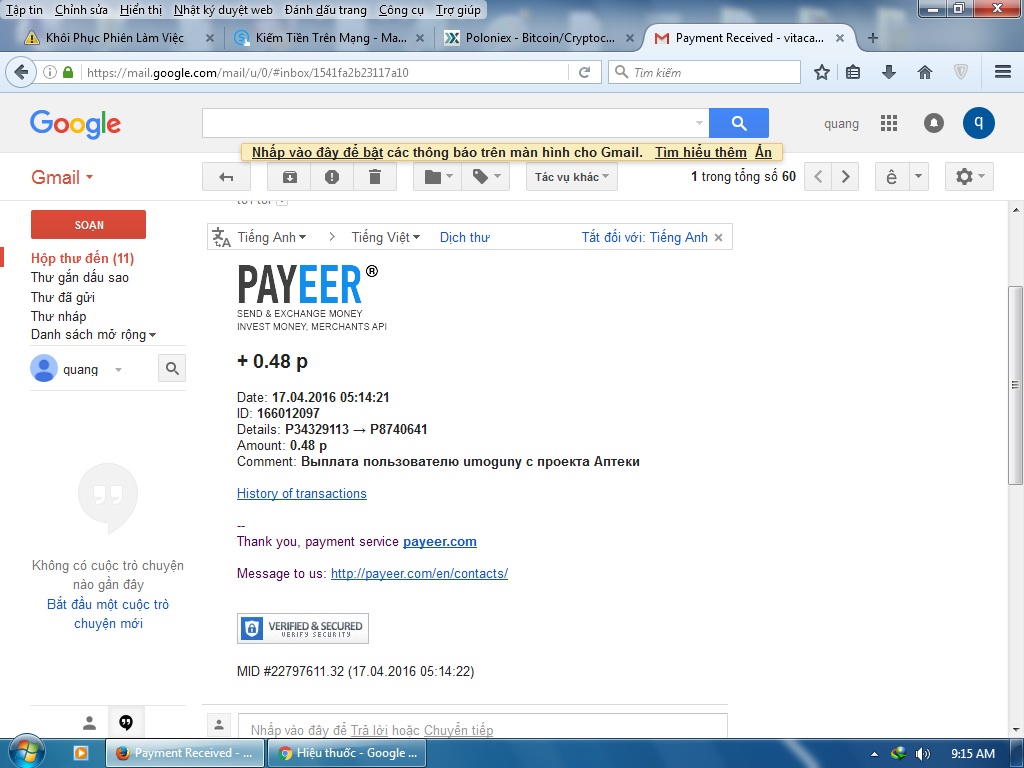Open the 'Công cụ' menu

pyautogui.click(x=401, y=10)
